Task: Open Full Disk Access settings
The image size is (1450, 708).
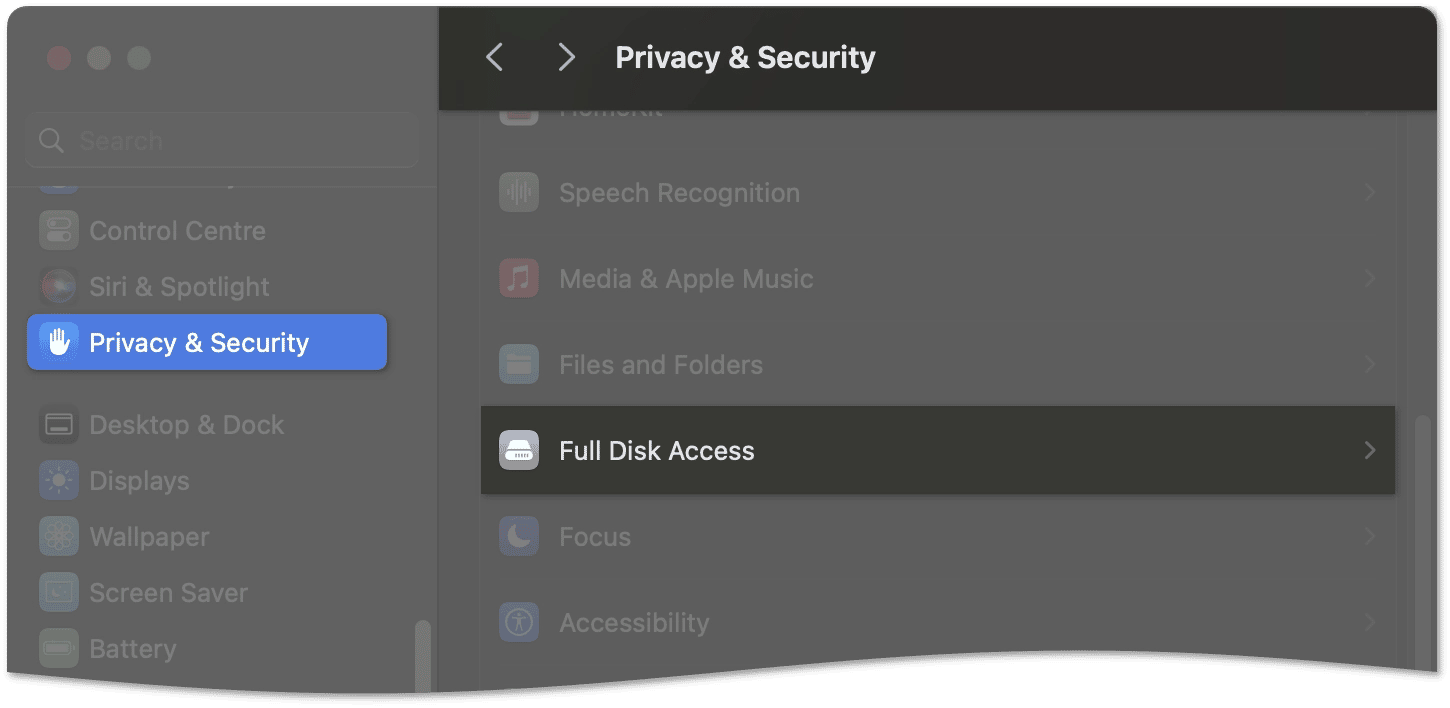Action: [937, 450]
